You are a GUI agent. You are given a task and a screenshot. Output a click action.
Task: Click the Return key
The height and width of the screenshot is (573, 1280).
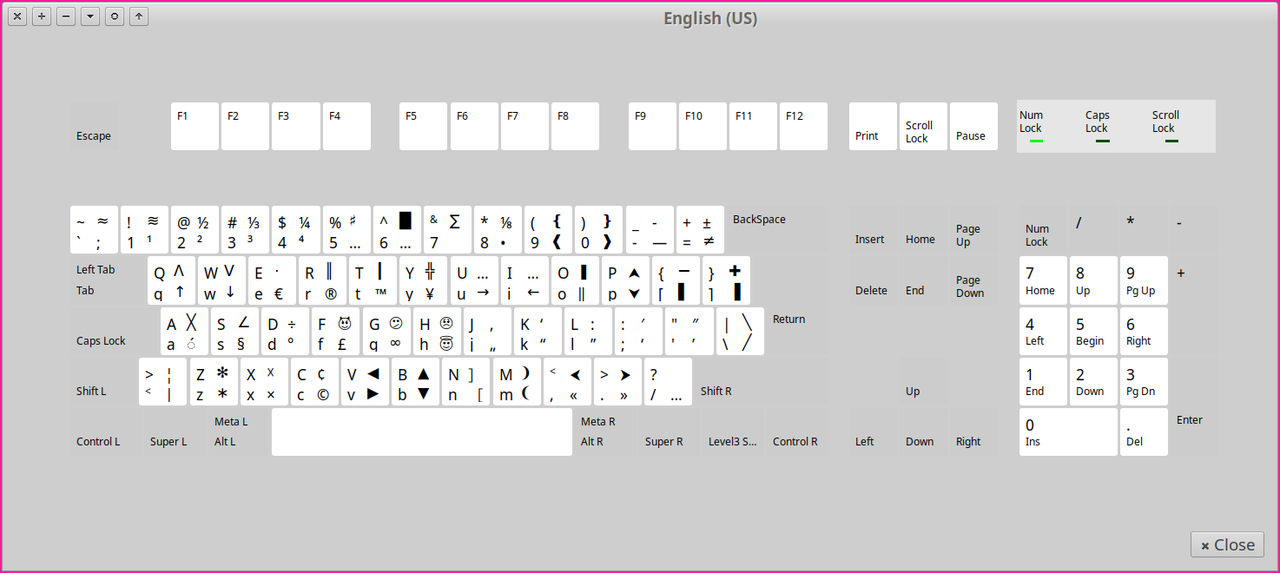[x=797, y=332]
